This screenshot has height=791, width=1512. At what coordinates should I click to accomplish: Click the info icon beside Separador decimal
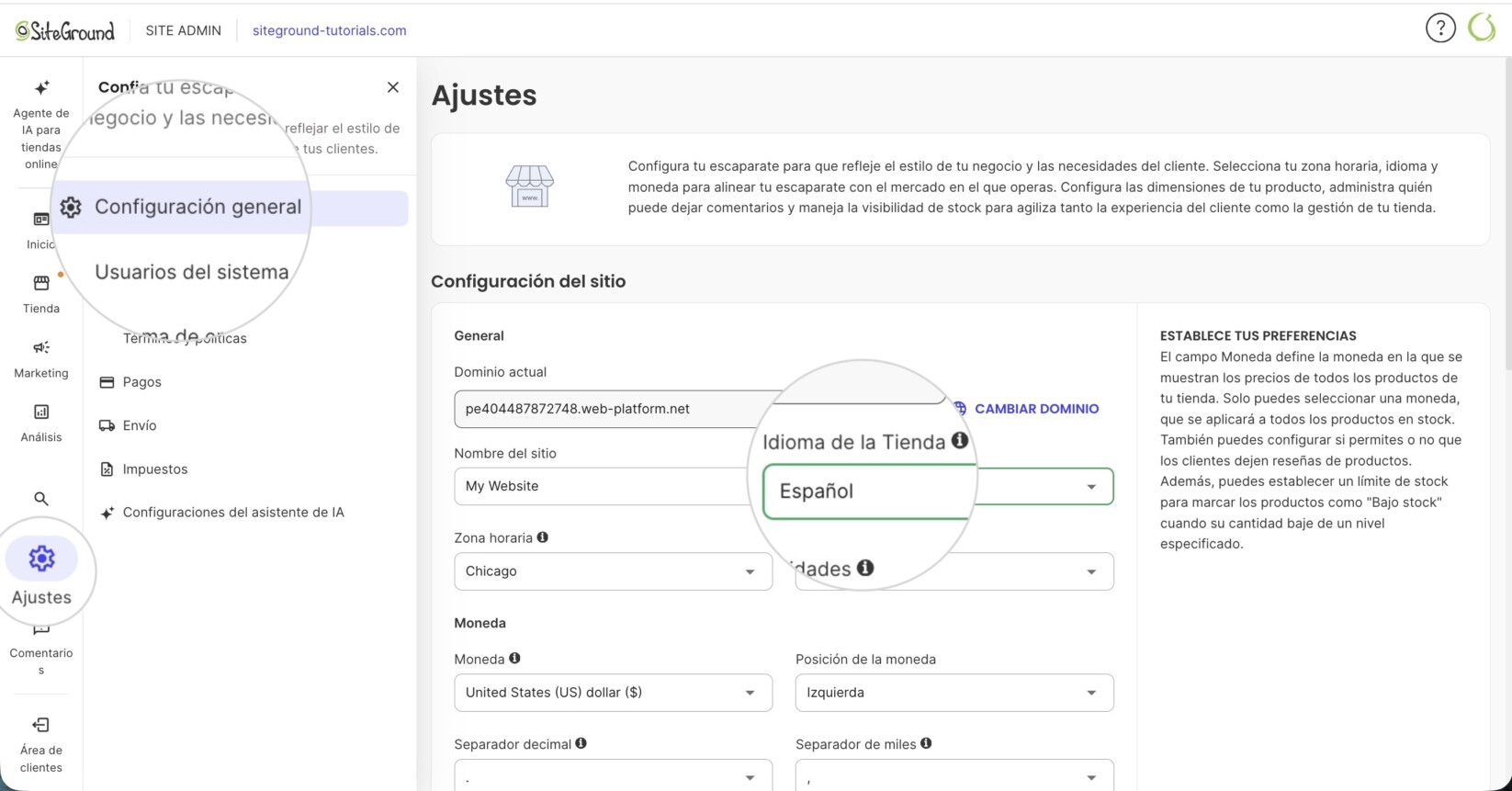tap(581, 743)
